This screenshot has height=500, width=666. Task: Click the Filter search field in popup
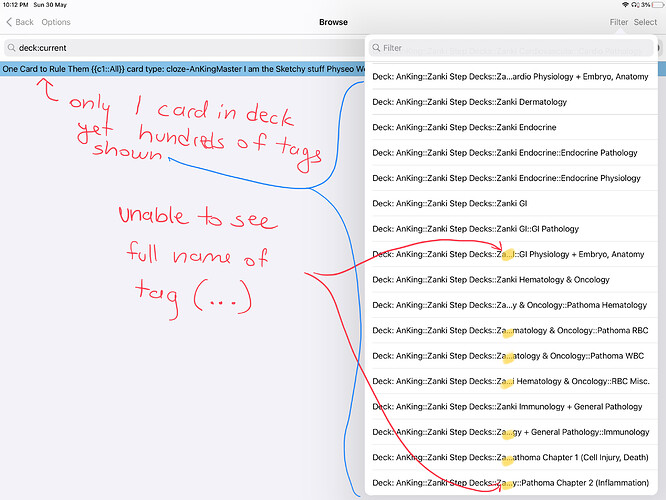coord(511,48)
